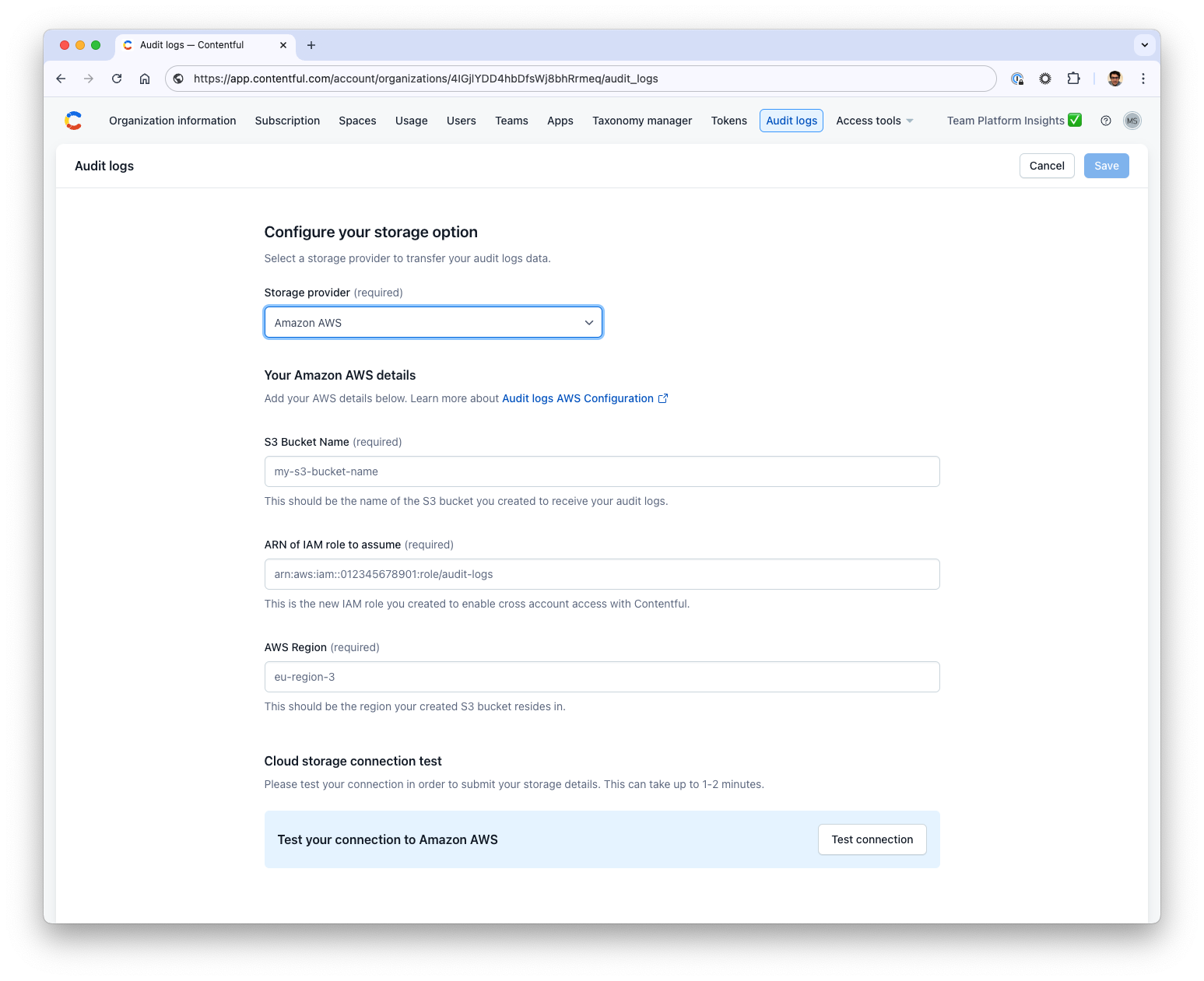Switch to the Taxonomy manager section

pyautogui.click(x=642, y=121)
